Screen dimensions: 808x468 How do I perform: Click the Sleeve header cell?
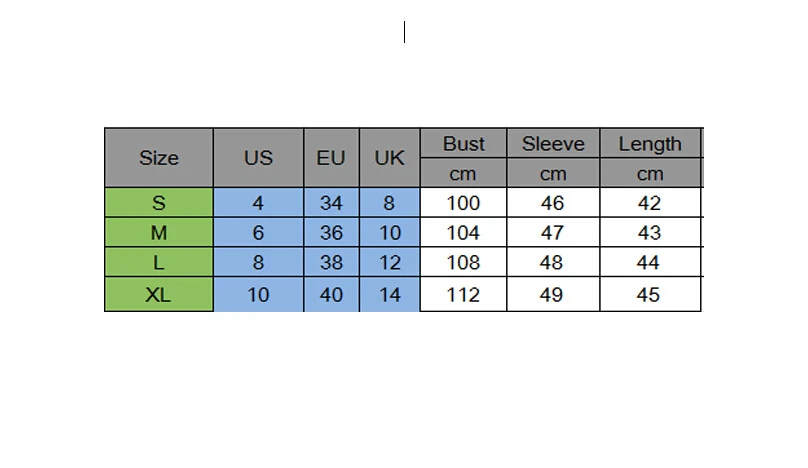553,143
